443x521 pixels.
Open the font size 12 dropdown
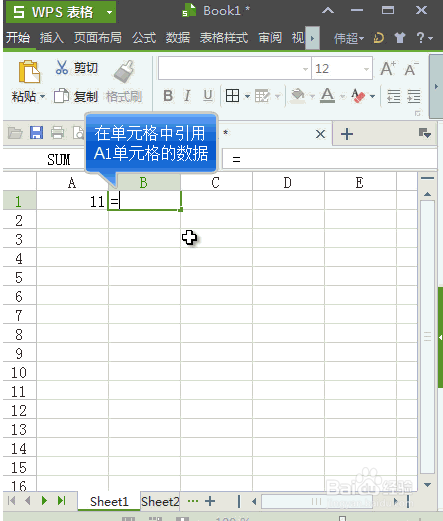366,69
